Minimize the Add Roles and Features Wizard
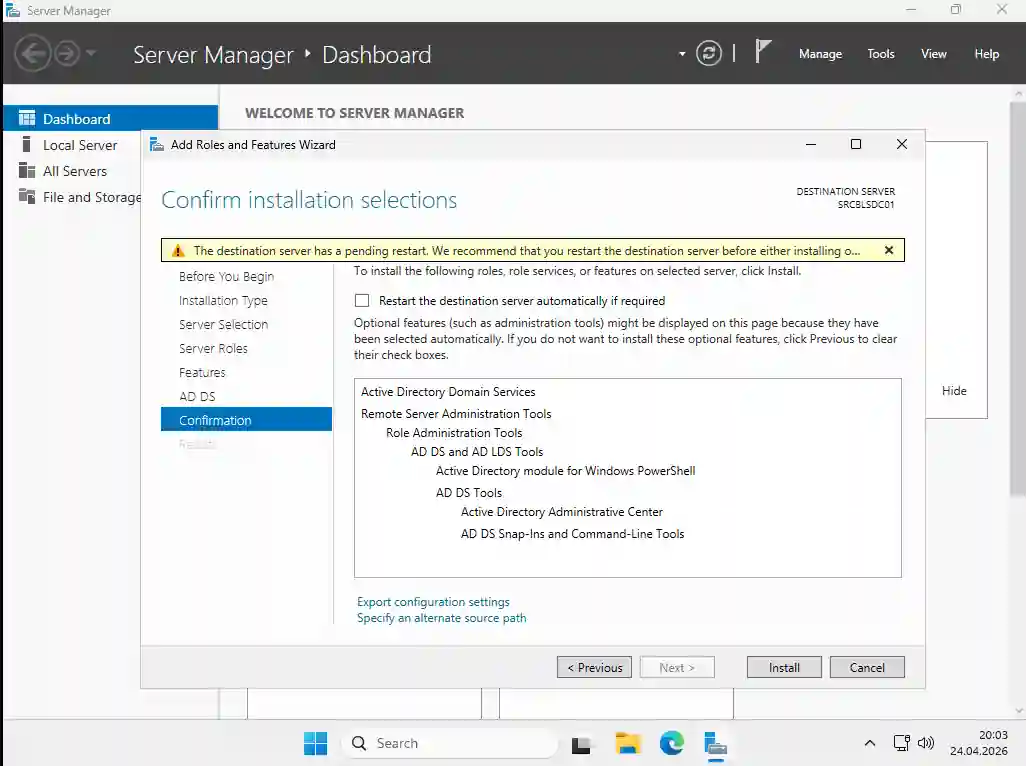This screenshot has height=766, width=1026. point(811,144)
